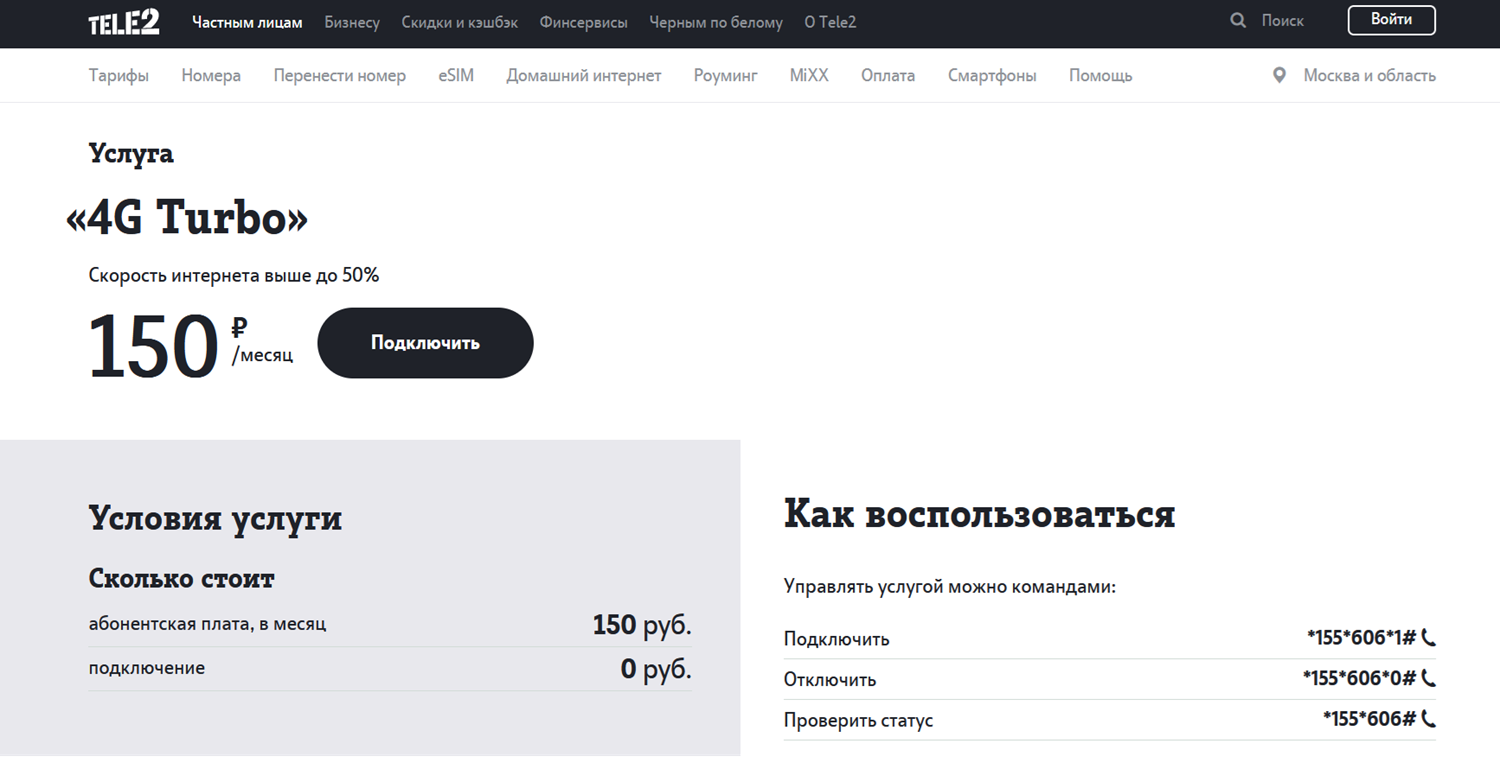Image resolution: width=1500 pixels, height=769 pixels.
Task: Click the search magnifier icon
Action: coord(1238,20)
